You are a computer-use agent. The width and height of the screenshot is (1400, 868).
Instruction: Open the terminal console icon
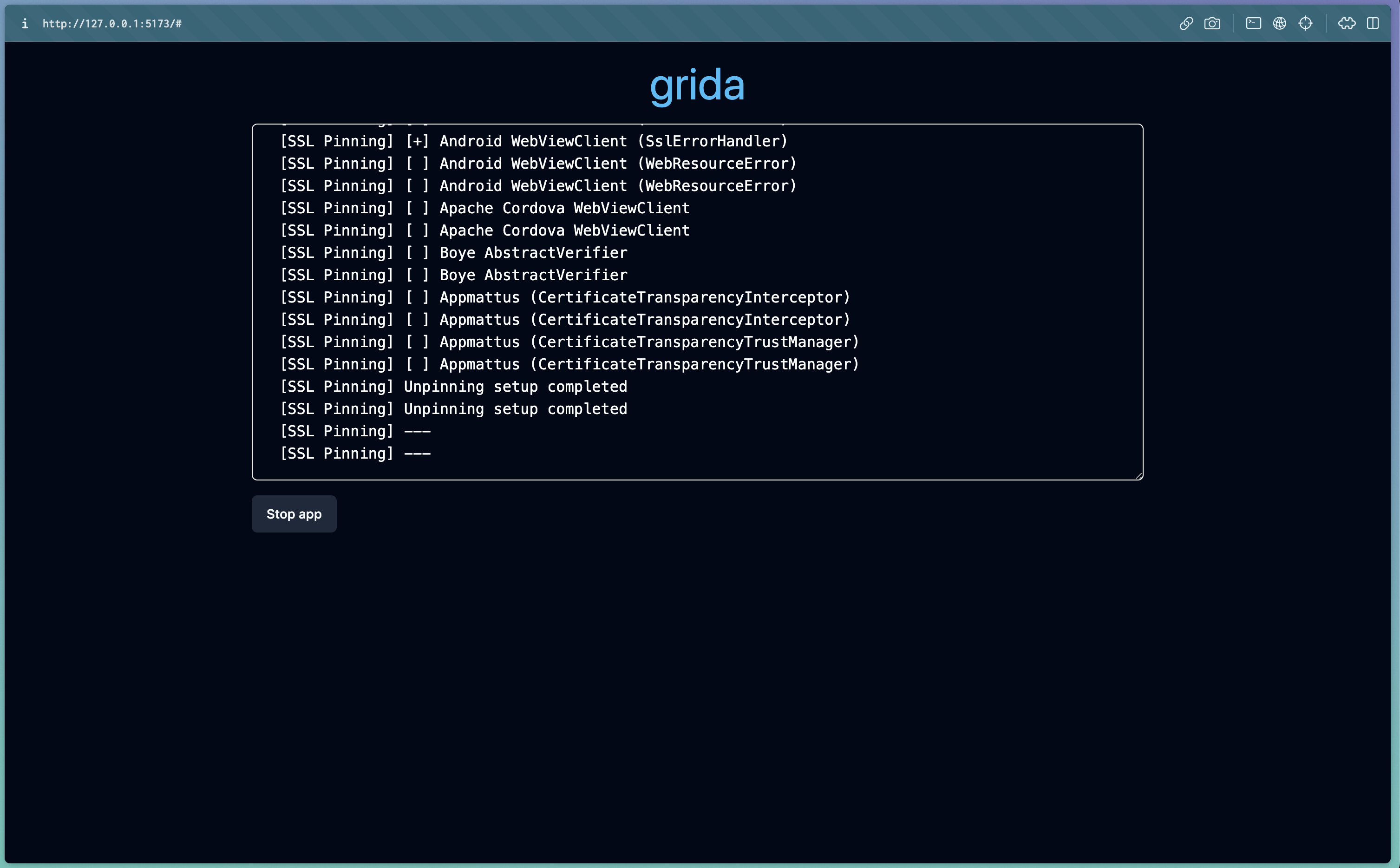click(x=1253, y=24)
